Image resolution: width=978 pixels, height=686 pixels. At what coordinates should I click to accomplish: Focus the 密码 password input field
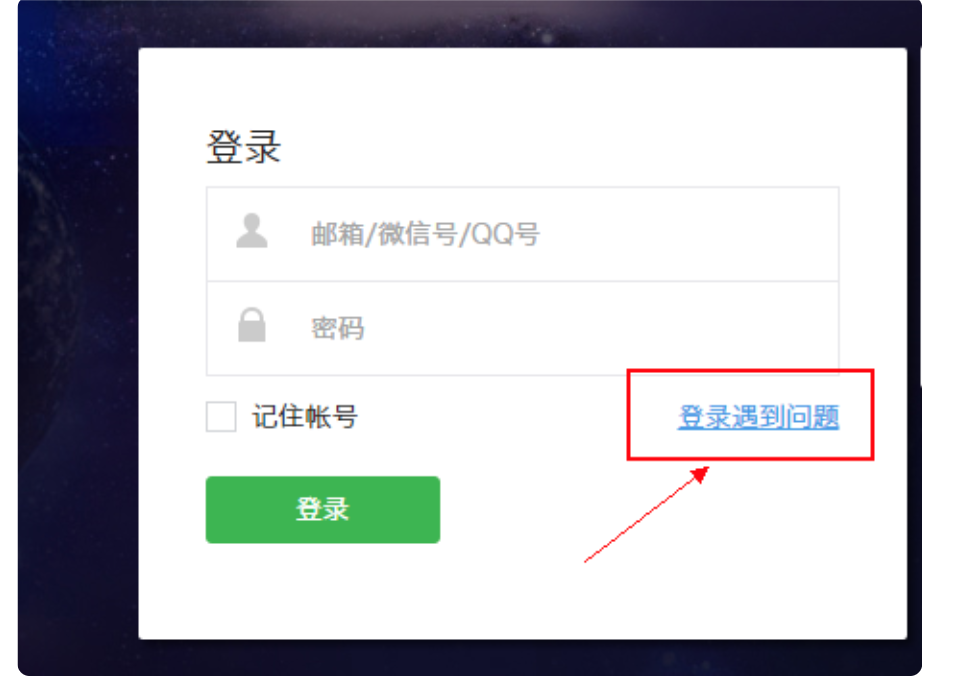coord(522,328)
